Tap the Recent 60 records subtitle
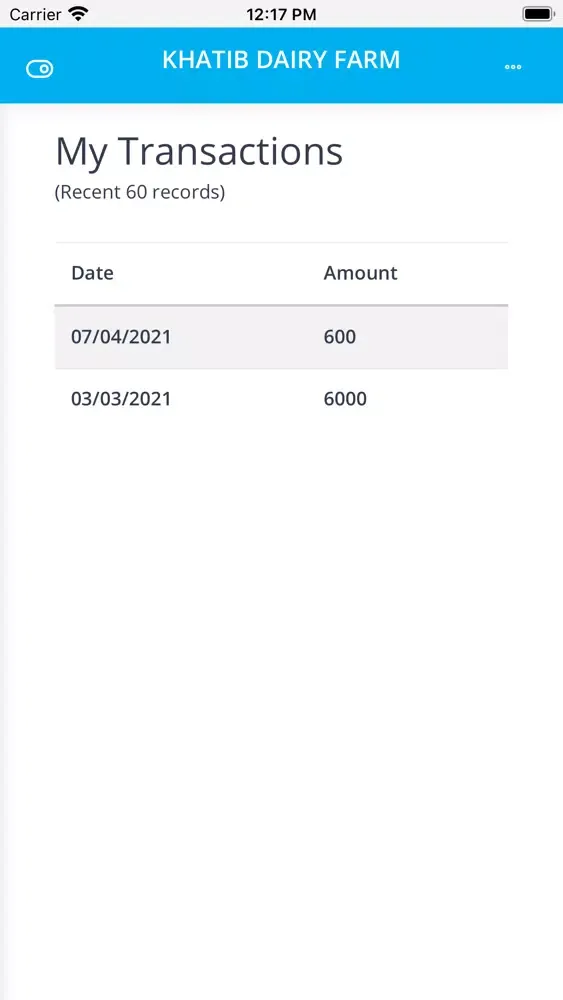The height and width of the screenshot is (1000, 563). 140,192
